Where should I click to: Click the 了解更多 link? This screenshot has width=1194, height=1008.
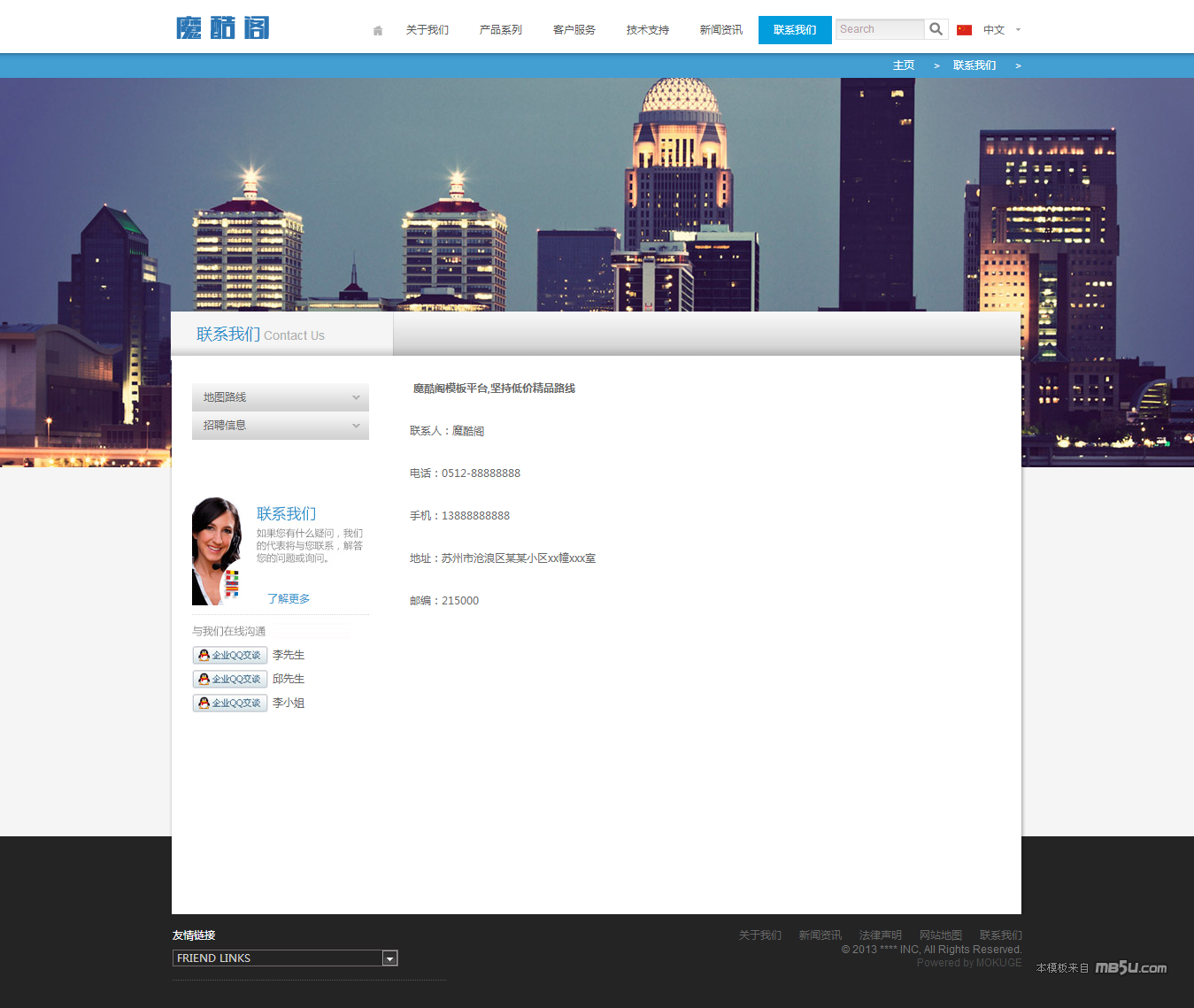[x=289, y=599]
